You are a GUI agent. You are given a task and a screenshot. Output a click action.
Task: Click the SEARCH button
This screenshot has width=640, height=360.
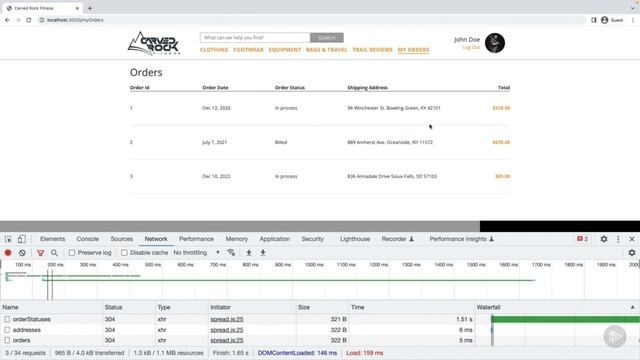(327, 38)
